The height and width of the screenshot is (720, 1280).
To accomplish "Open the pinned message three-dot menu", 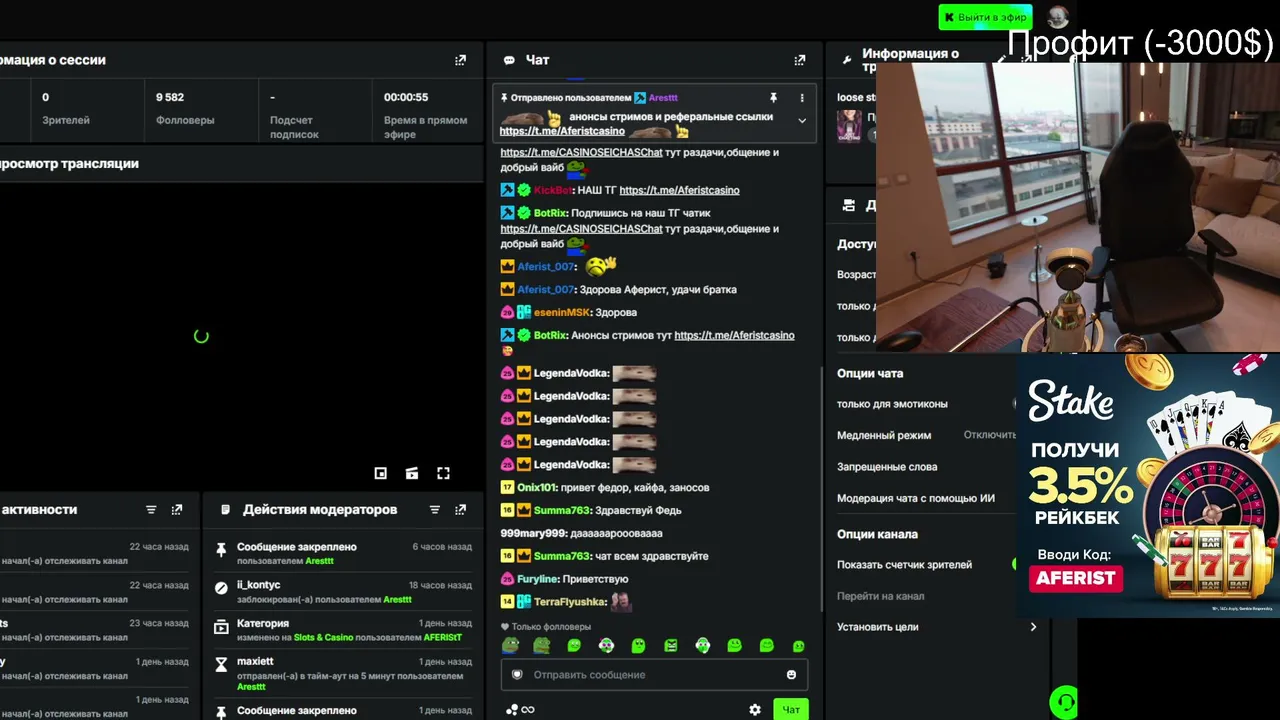I will click(801, 98).
